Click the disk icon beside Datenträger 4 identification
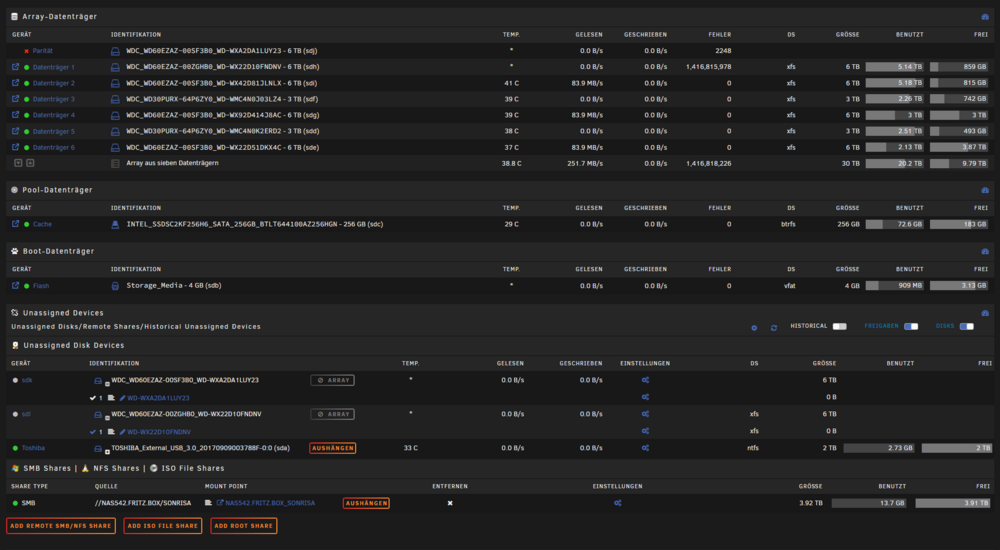The image size is (1000, 550). (115, 115)
